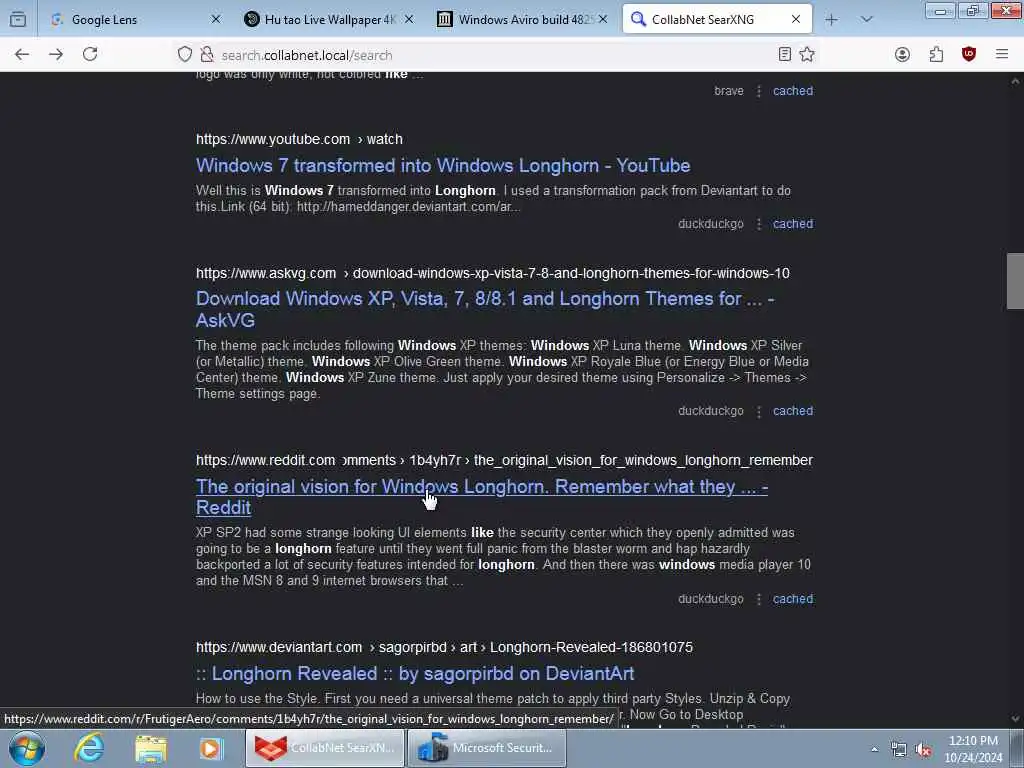
Task: Open the taskbar clock showing 12:10 PM
Action: coord(973,749)
